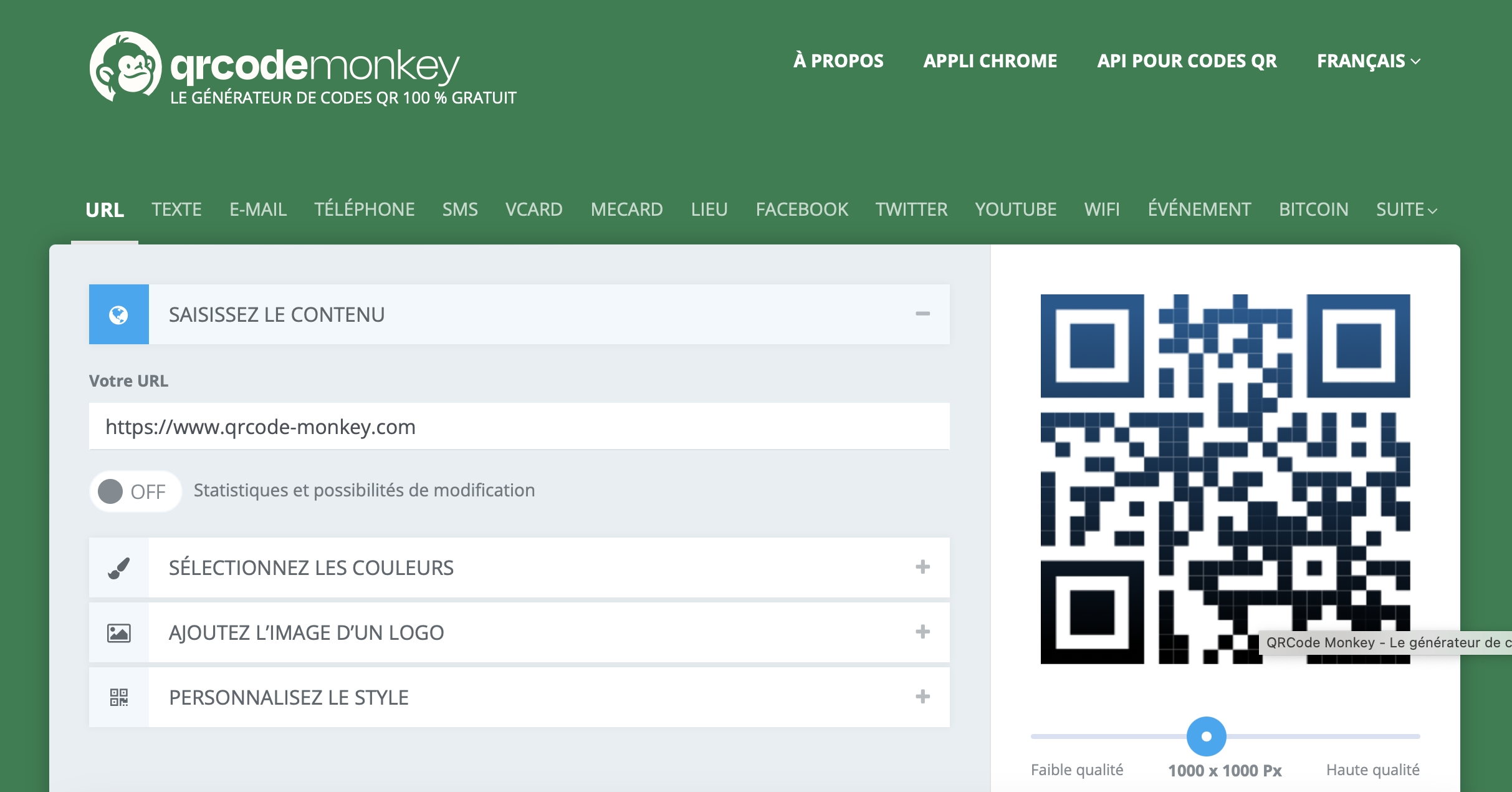The width and height of the screenshot is (1512, 792).
Task: Switch to the WiFi tab
Action: 1102,210
